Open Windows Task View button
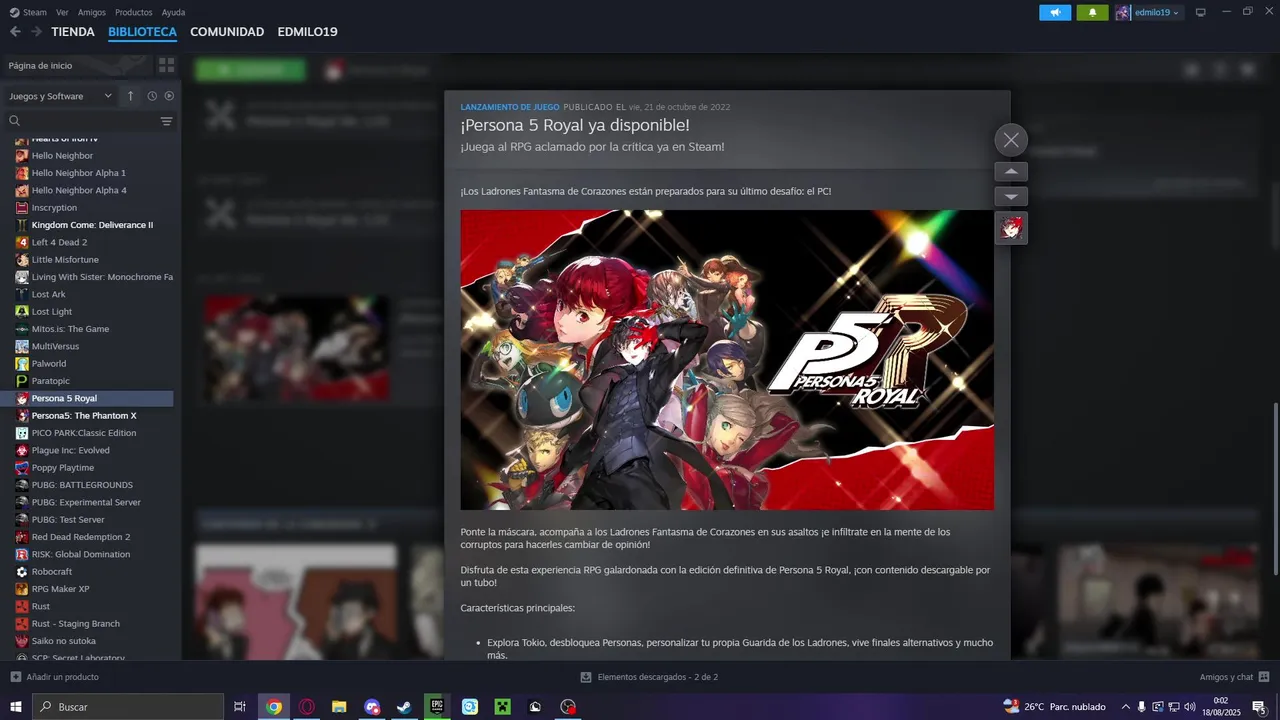Screen dimensions: 1280x720 pos(240,707)
